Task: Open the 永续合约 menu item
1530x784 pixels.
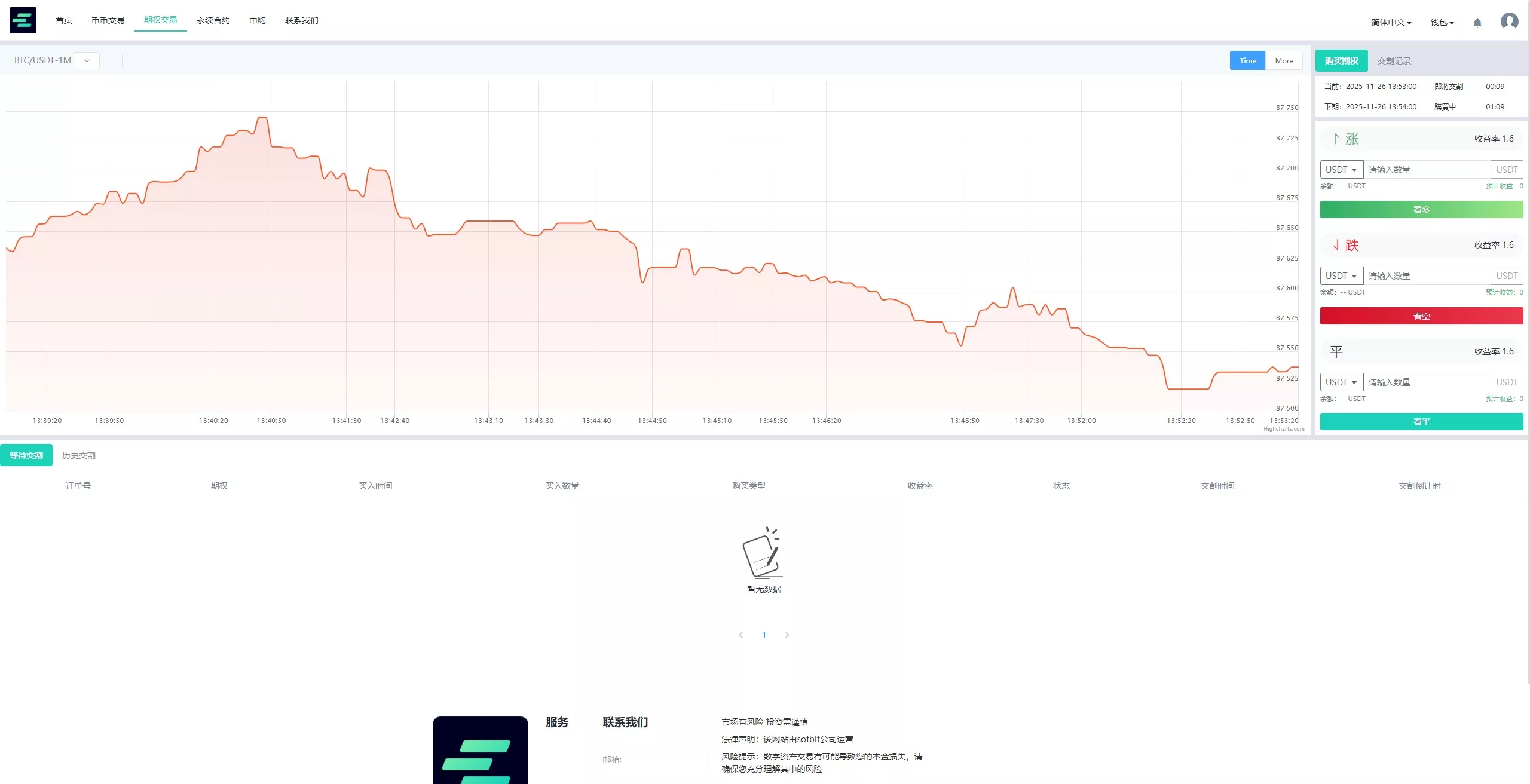Action: [213, 20]
